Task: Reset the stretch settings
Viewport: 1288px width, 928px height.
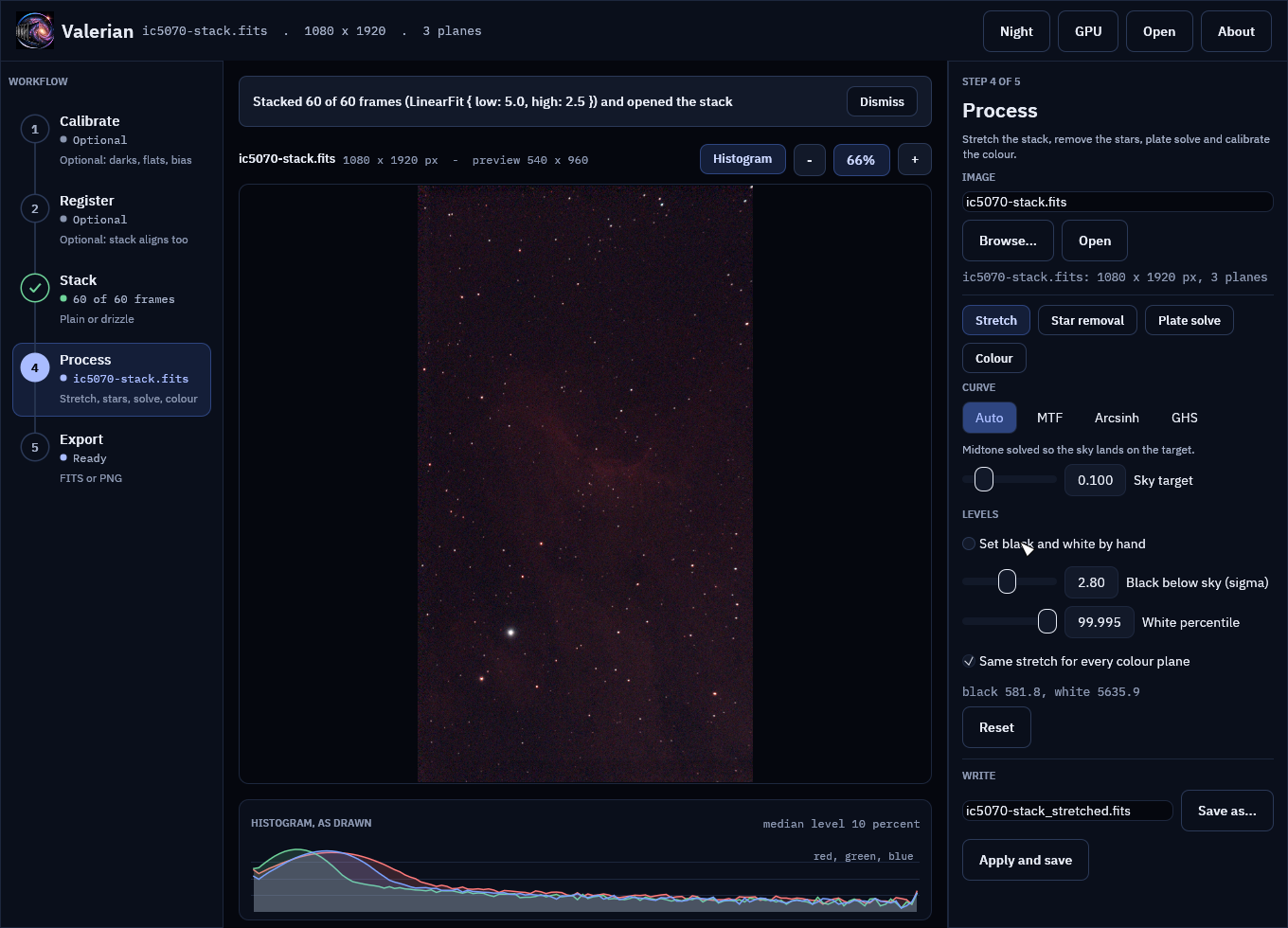Action: click(x=996, y=727)
